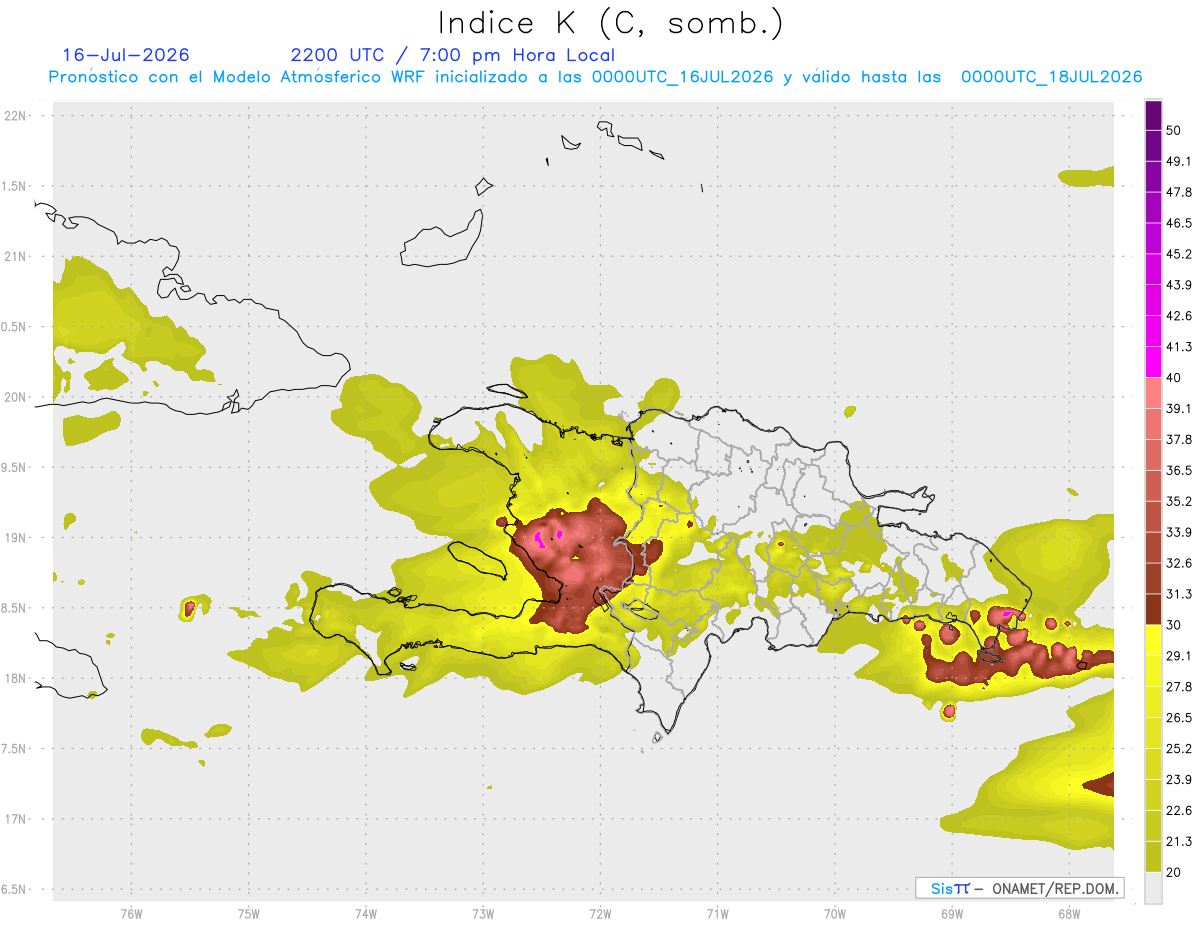This screenshot has height=927, width=1200.
Task: Click the colorbar label '46.5'
Action: click(1178, 223)
